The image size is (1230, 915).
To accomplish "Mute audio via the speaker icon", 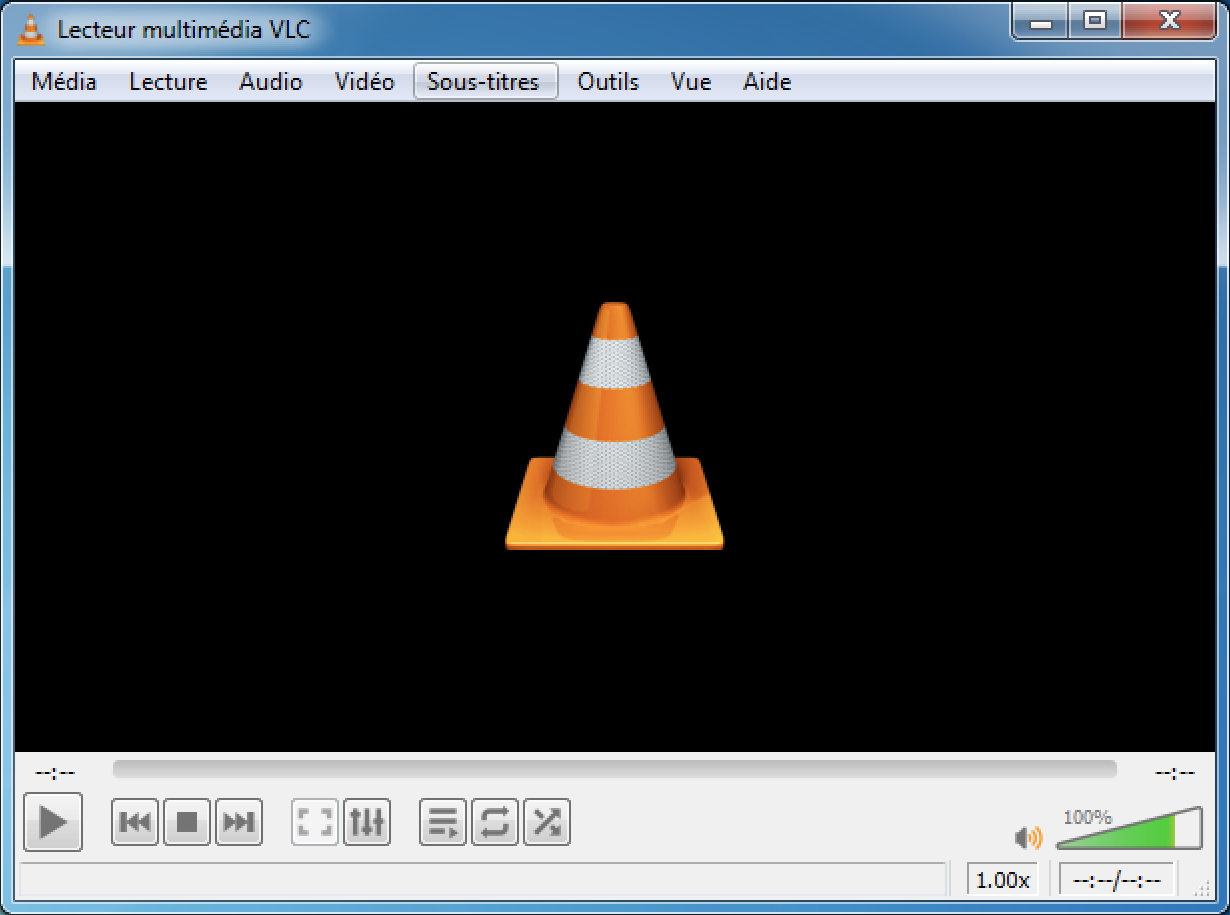I will 1028,837.
